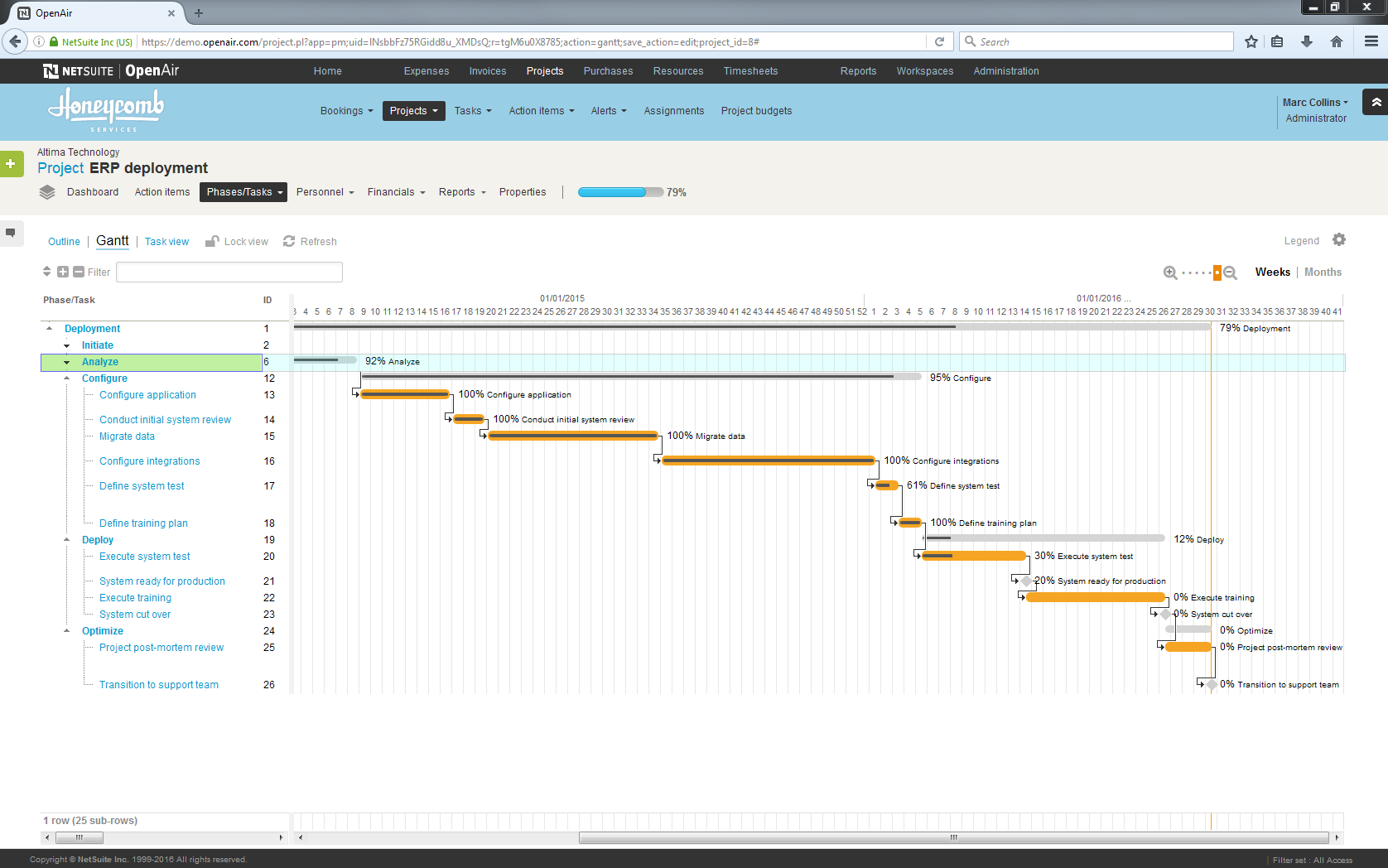Click the zoom in magnifier icon
Screen dimensions: 1388x868
1170,272
